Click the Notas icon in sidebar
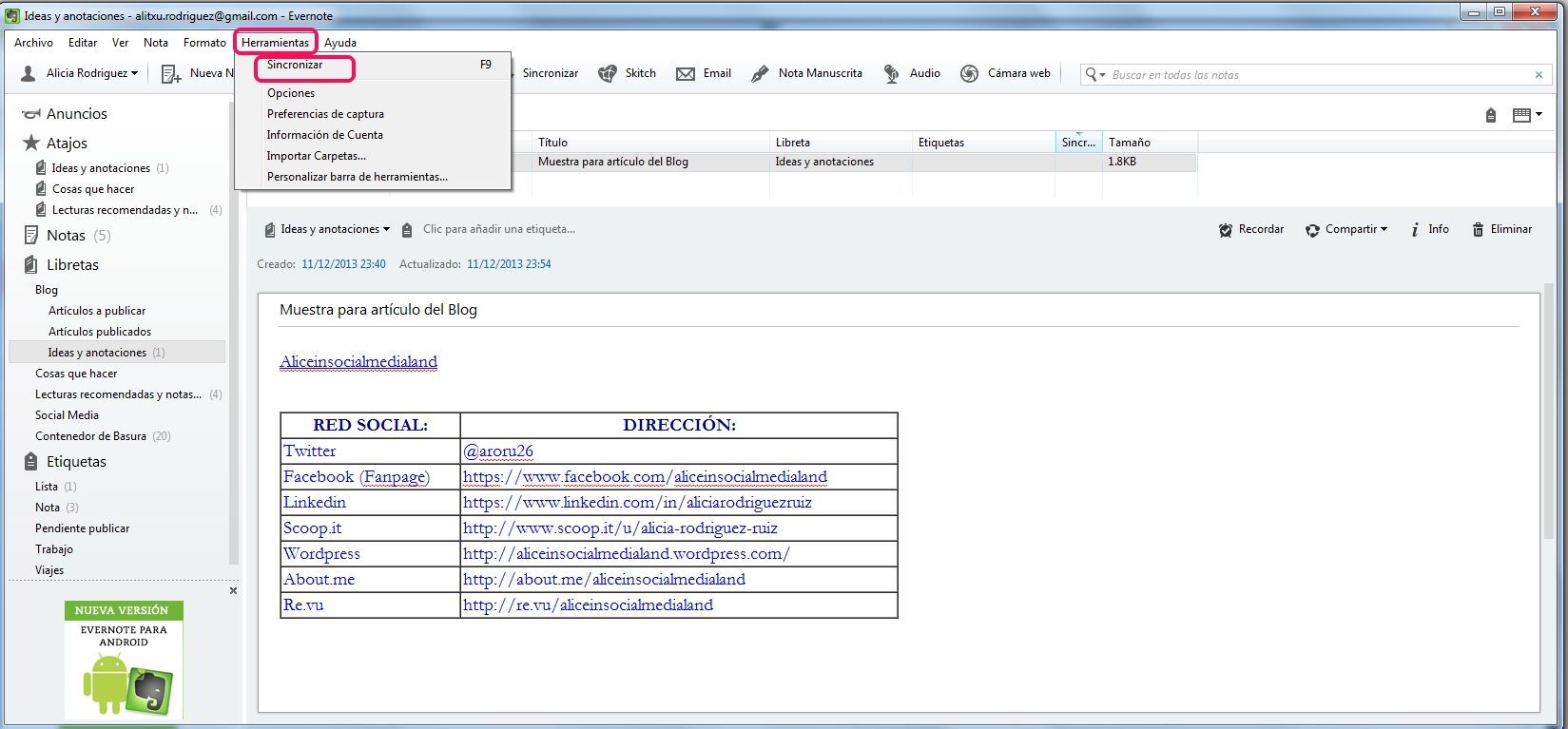Screen dimensions: 1568x729 pyautogui.click(x=31, y=236)
